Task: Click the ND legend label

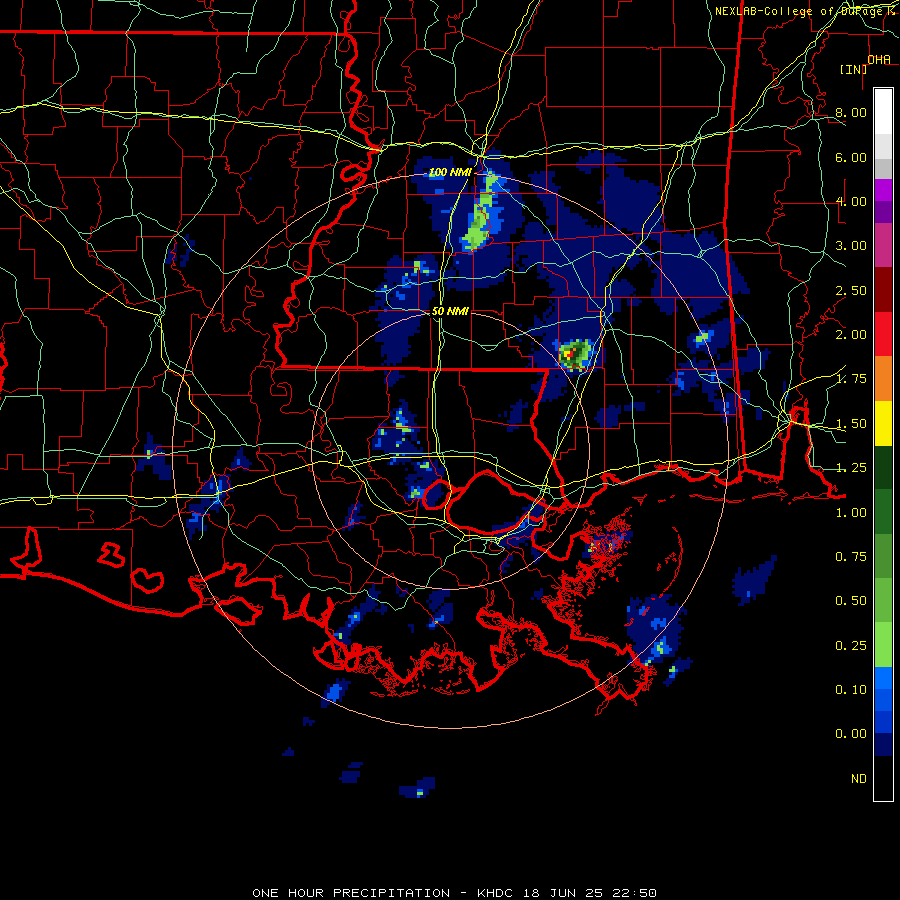Action: pos(859,779)
